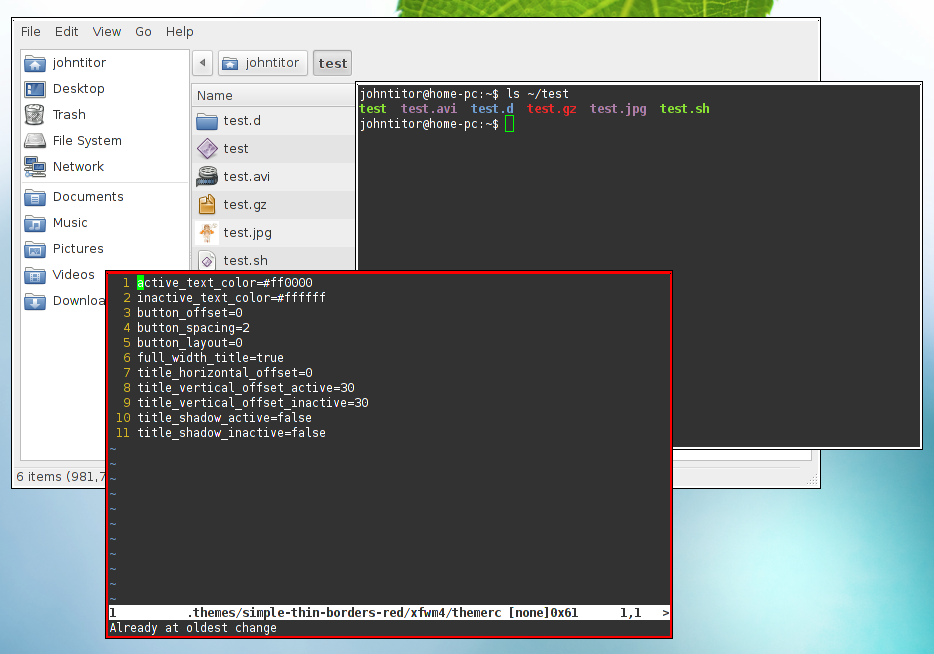This screenshot has width=934, height=654.
Task: Open the View menu
Action: coord(106,31)
